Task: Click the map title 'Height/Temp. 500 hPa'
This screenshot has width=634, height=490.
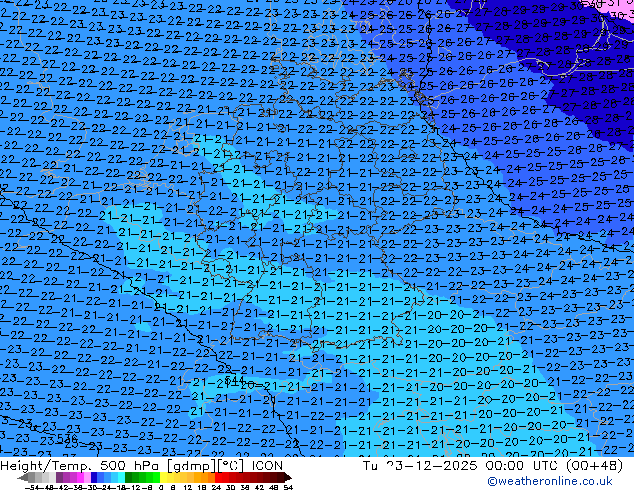Action: 82,466
